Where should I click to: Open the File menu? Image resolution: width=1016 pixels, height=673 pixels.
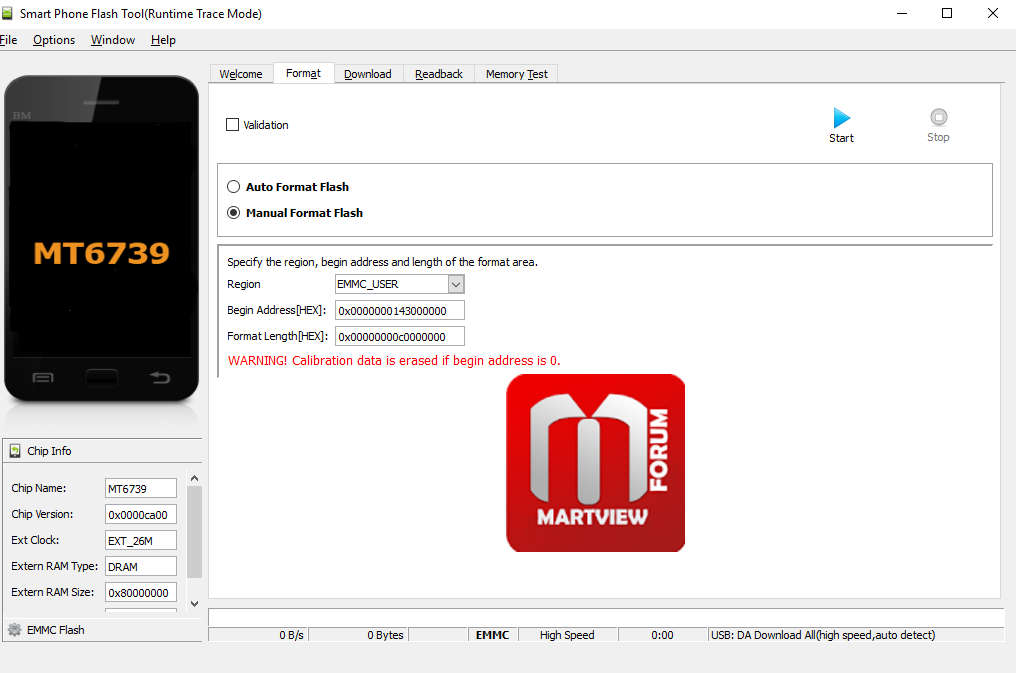(8, 40)
